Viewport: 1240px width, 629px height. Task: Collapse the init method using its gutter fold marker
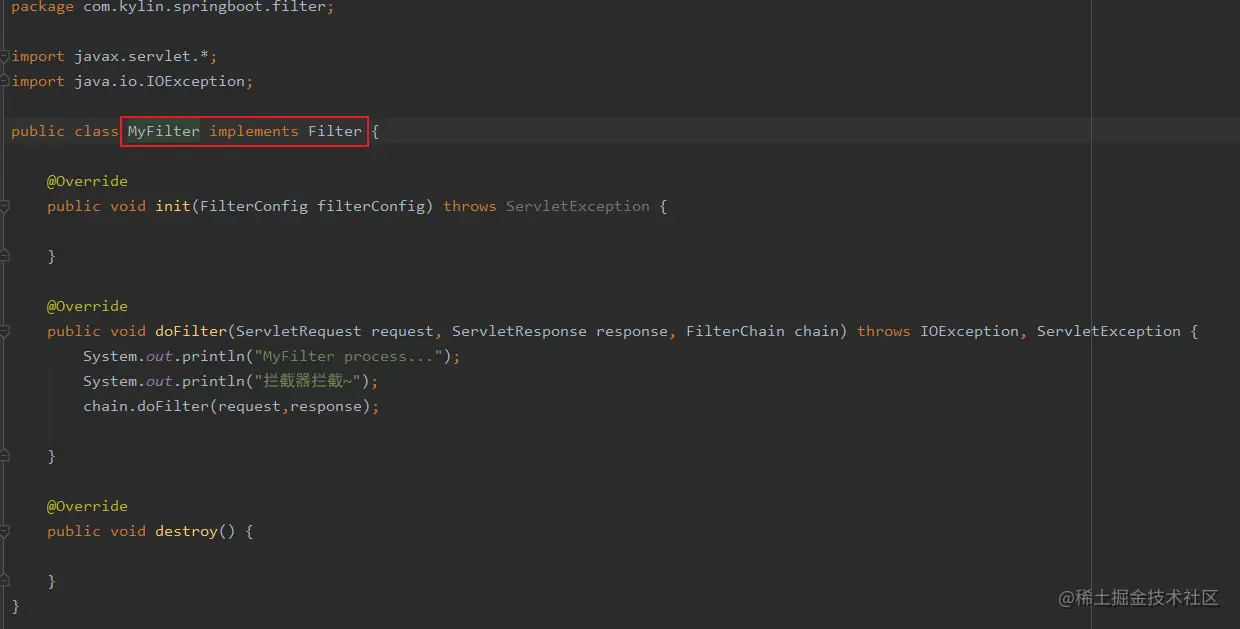click(x=5, y=206)
